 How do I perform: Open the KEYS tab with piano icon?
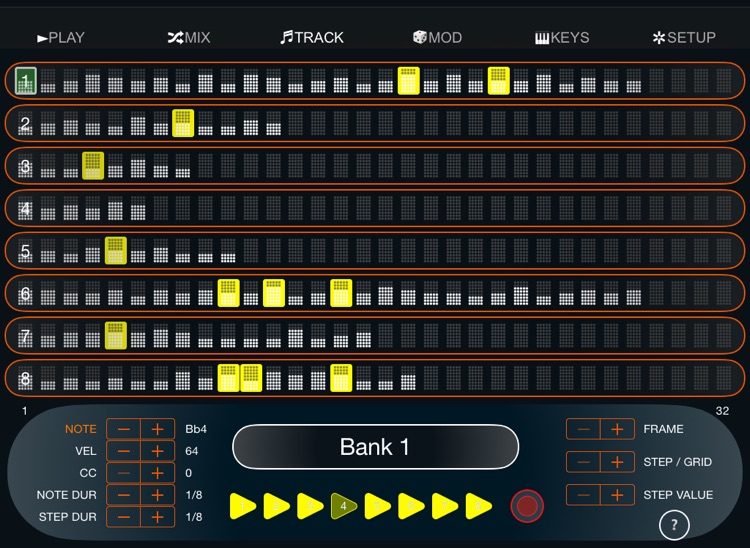[x=562, y=38]
